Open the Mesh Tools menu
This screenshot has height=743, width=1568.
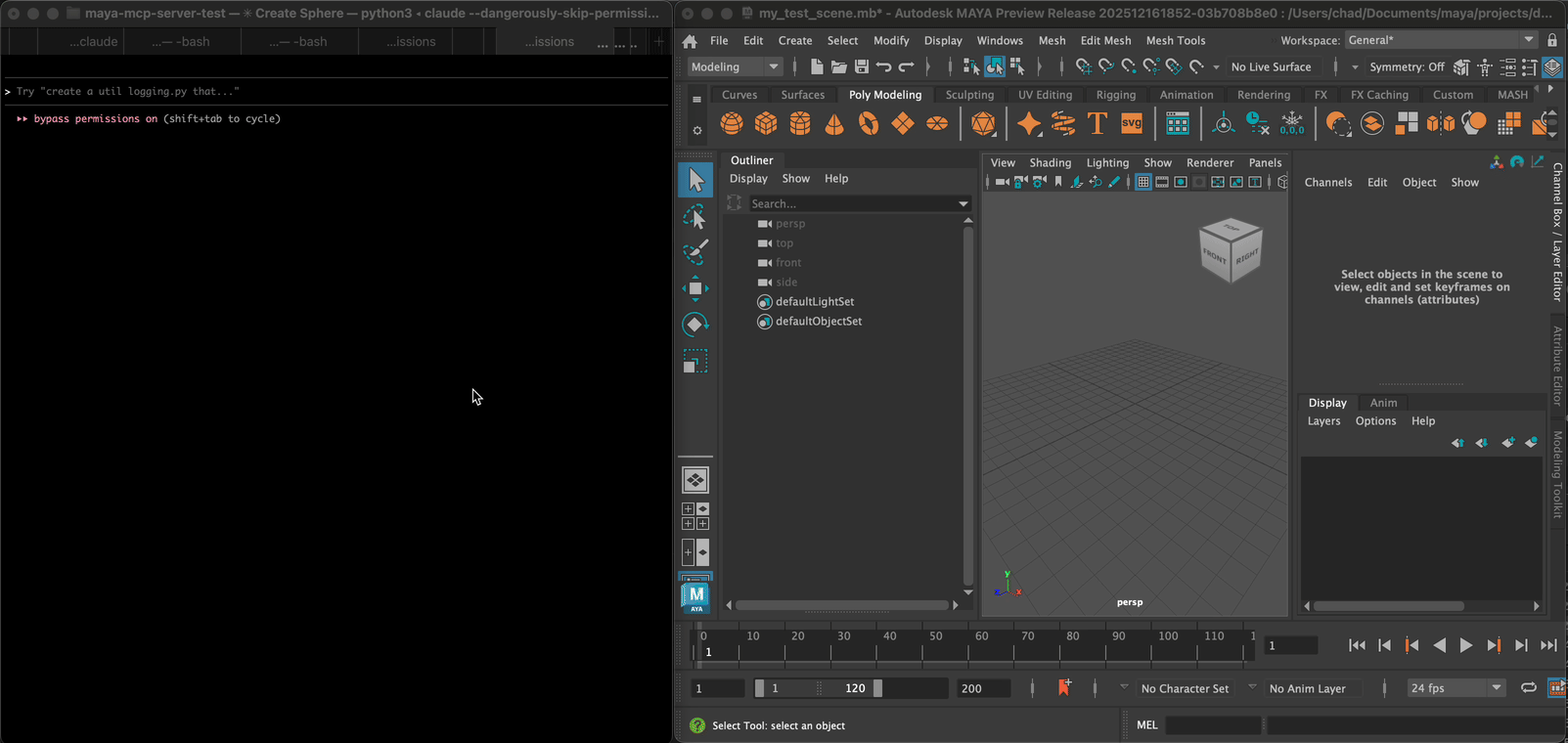point(1176,40)
